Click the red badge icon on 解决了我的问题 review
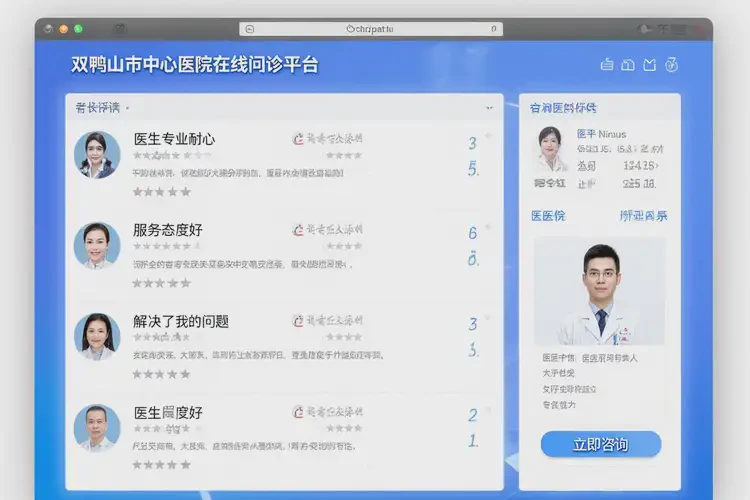The width and height of the screenshot is (750, 500). pyautogui.click(x=297, y=321)
